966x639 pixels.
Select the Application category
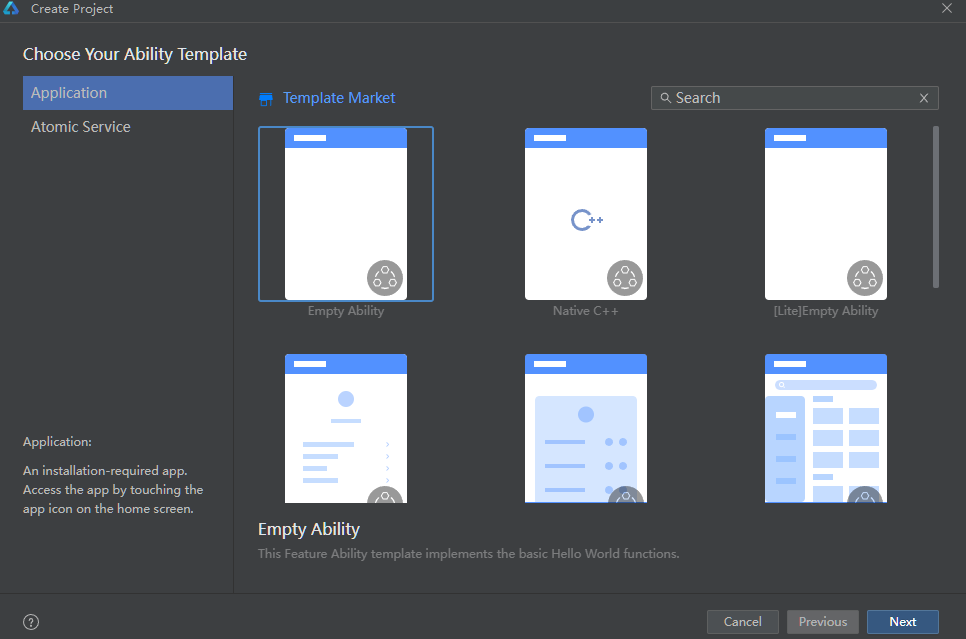(128, 93)
